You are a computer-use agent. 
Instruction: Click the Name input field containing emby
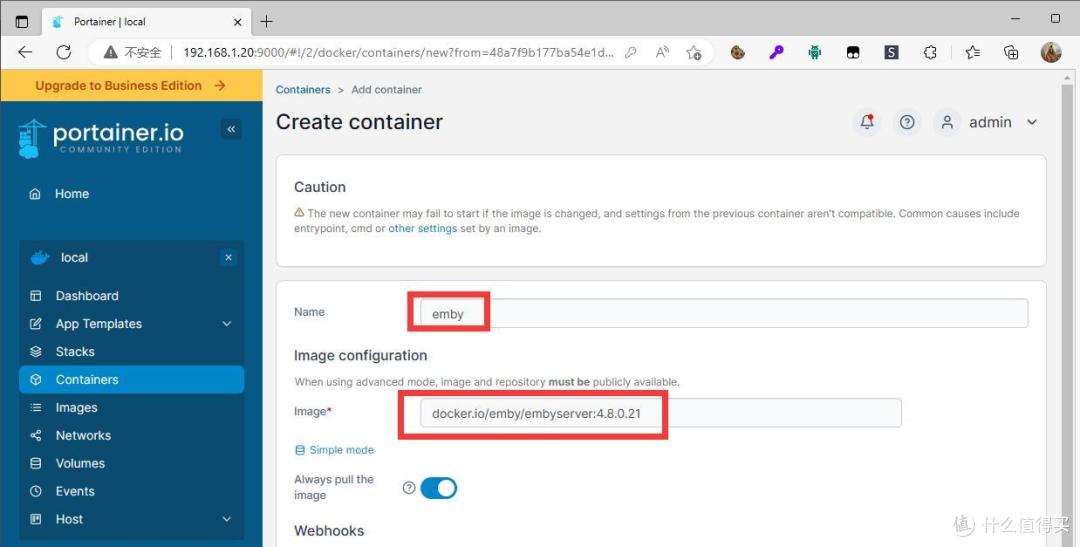pyautogui.click(x=724, y=313)
